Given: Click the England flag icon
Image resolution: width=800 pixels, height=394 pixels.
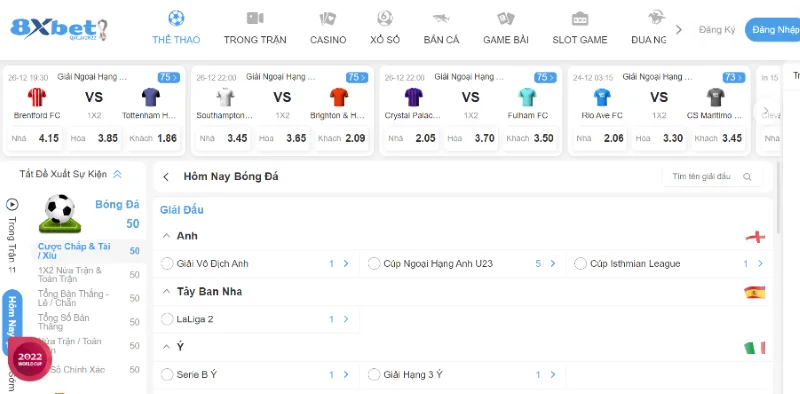Looking at the screenshot, I should (755, 237).
